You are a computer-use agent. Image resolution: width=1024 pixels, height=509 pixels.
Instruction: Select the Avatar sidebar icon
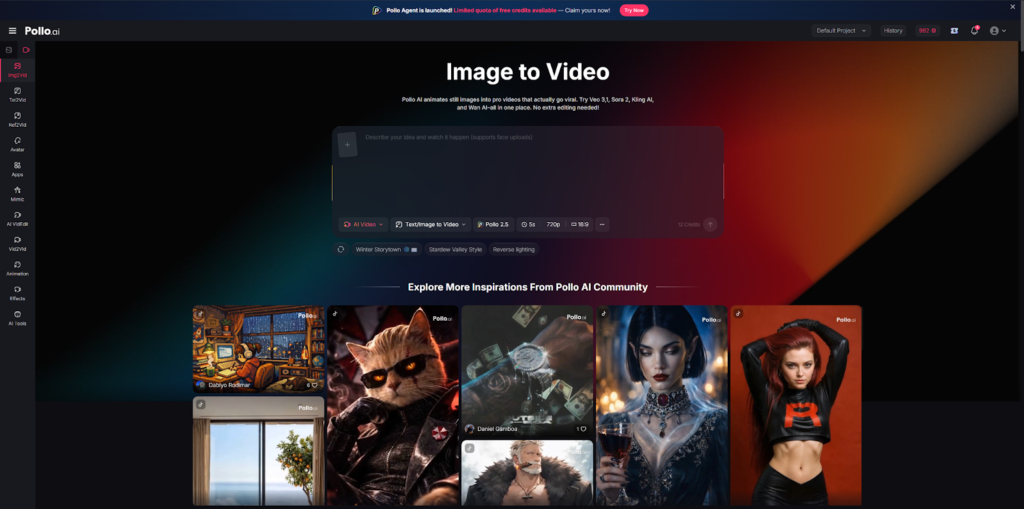coord(17,144)
